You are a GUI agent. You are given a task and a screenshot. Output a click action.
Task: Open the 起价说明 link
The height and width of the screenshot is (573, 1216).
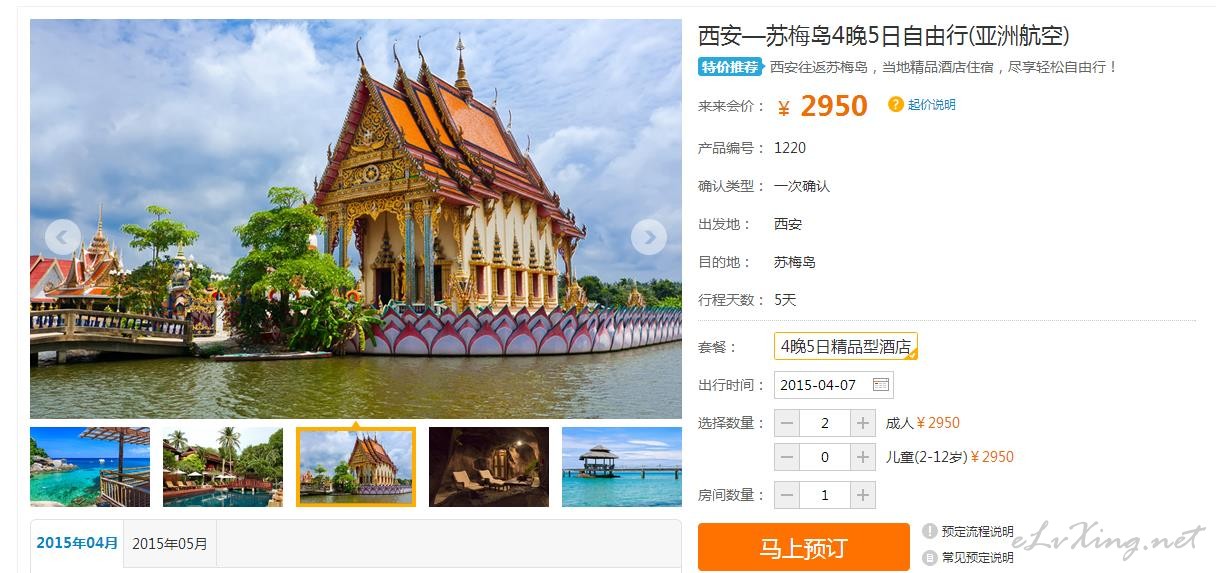pos(932,104)
